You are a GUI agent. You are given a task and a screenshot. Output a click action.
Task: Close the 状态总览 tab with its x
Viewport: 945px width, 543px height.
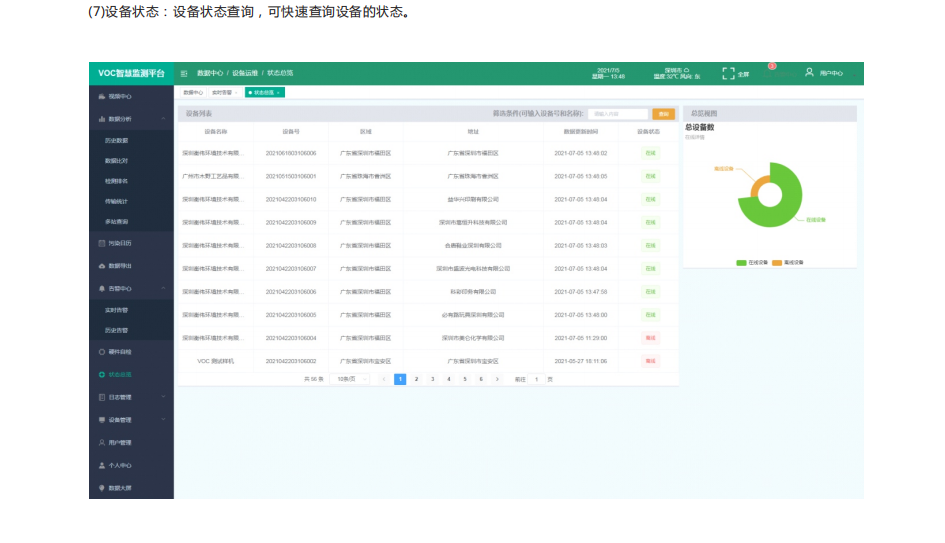[x=278, y=93]
